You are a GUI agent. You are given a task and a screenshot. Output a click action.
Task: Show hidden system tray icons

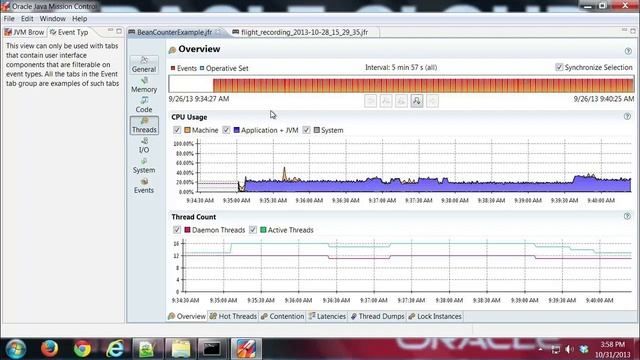point(540,349)
